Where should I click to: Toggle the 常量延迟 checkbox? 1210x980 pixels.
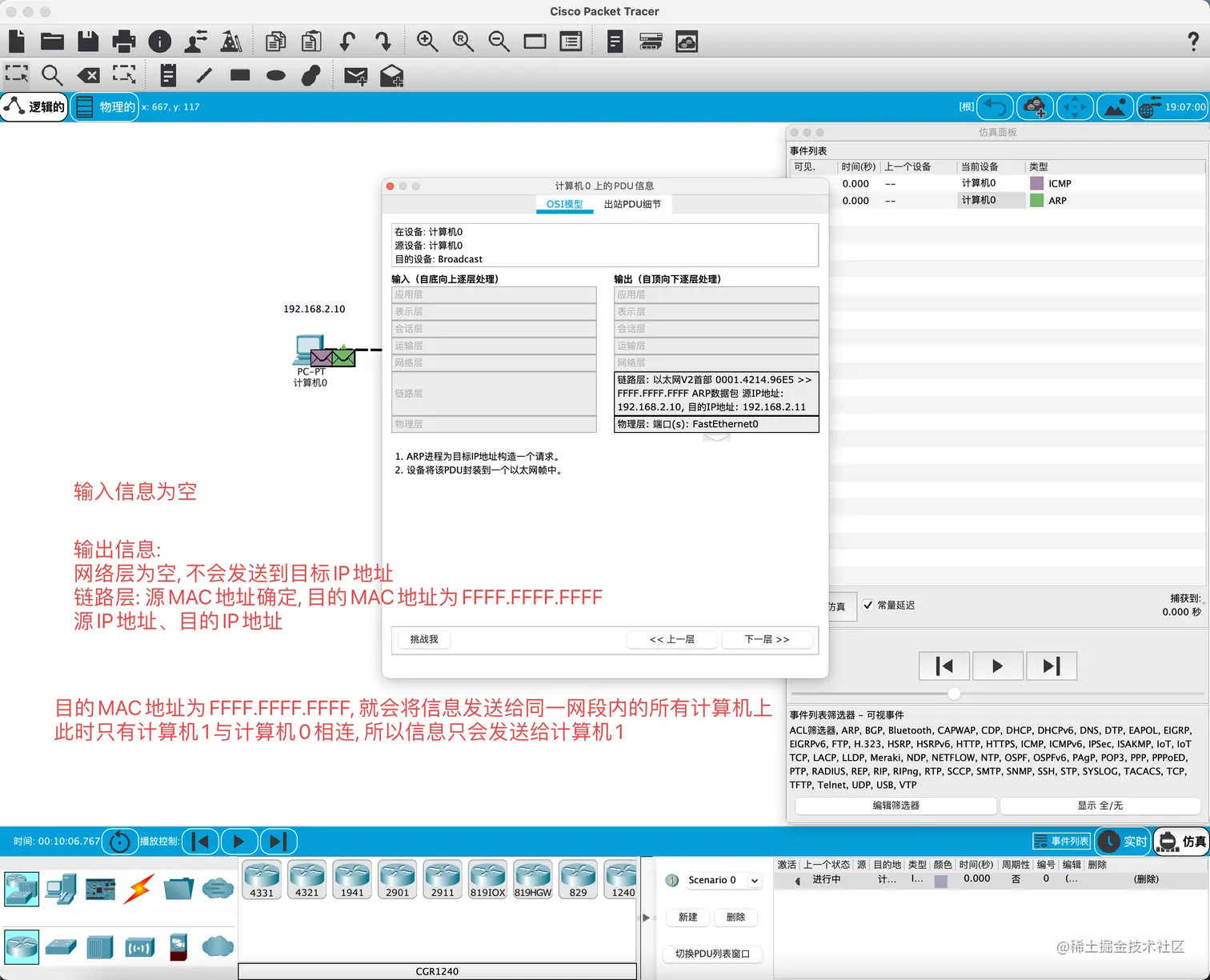[x=868, y=605]
